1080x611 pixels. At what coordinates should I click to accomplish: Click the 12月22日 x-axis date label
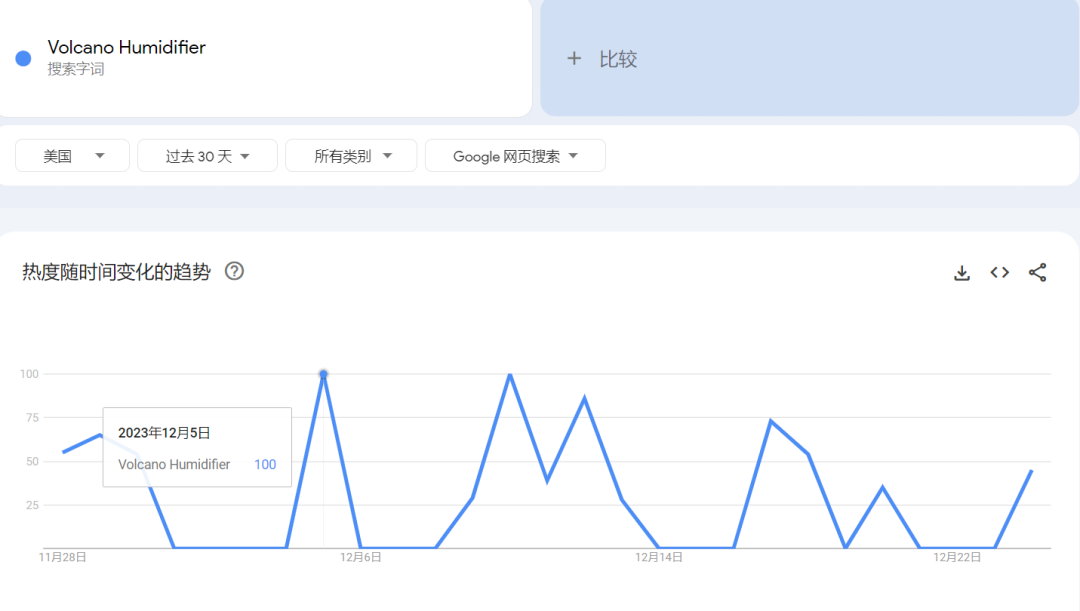coord(957,557)
